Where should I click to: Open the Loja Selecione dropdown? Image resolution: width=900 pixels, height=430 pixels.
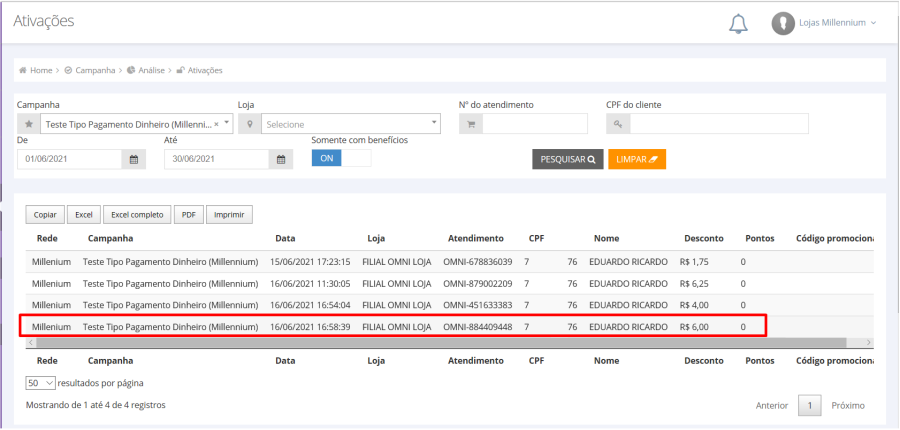pyautogui.click(x=351, y=124)
